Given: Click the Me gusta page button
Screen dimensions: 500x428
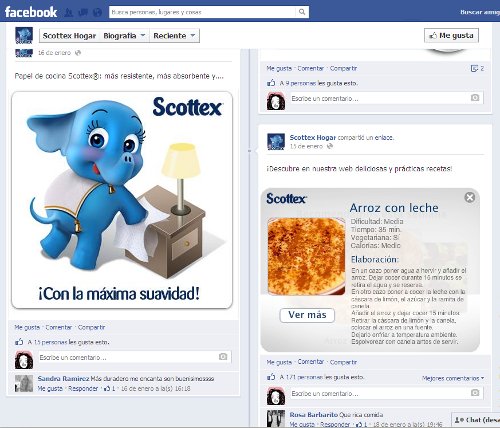Looking at the screenshot, I should (x=451, y=35).
